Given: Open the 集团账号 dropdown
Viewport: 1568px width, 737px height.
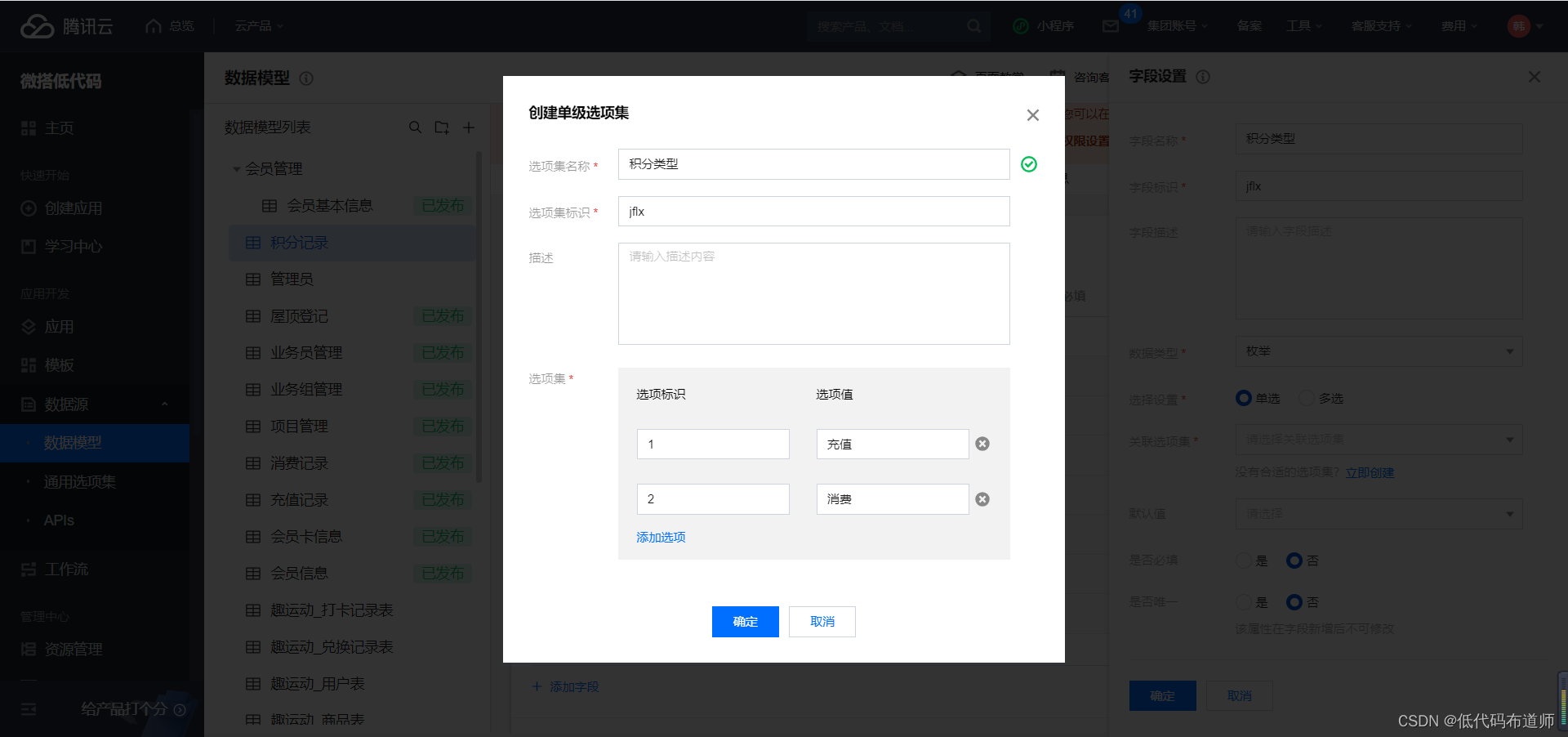Looking at the screenshot, I should pos(1177,26).
